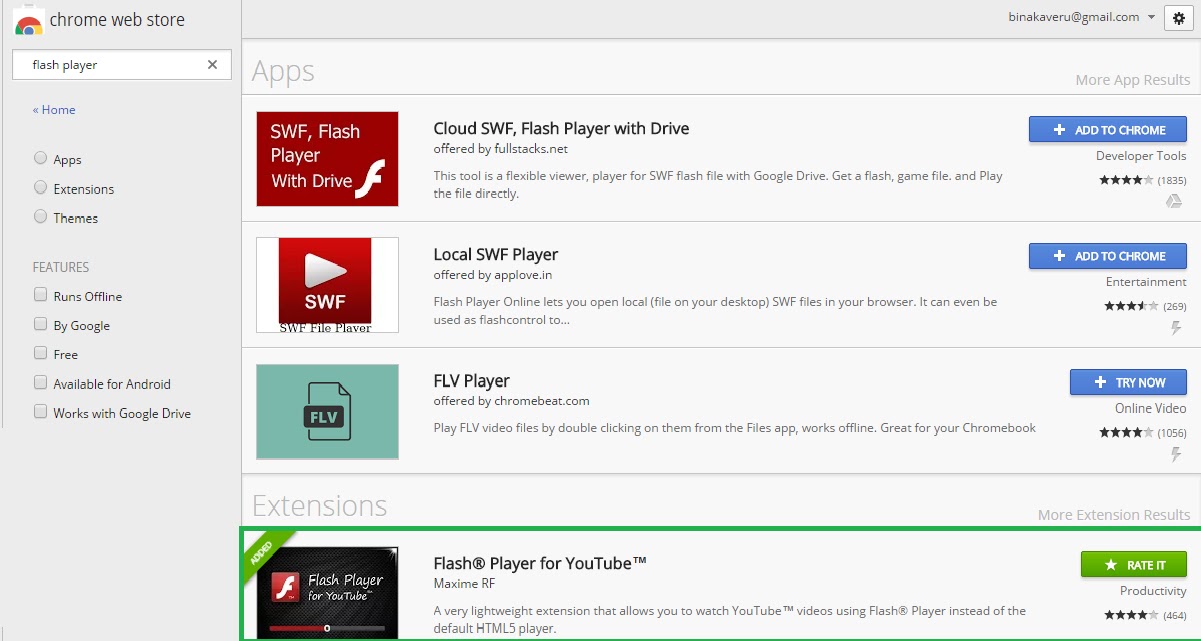Click the Chrome Web Store logo icon
This screenshot has width=1201, height=641.
[29, 21]
